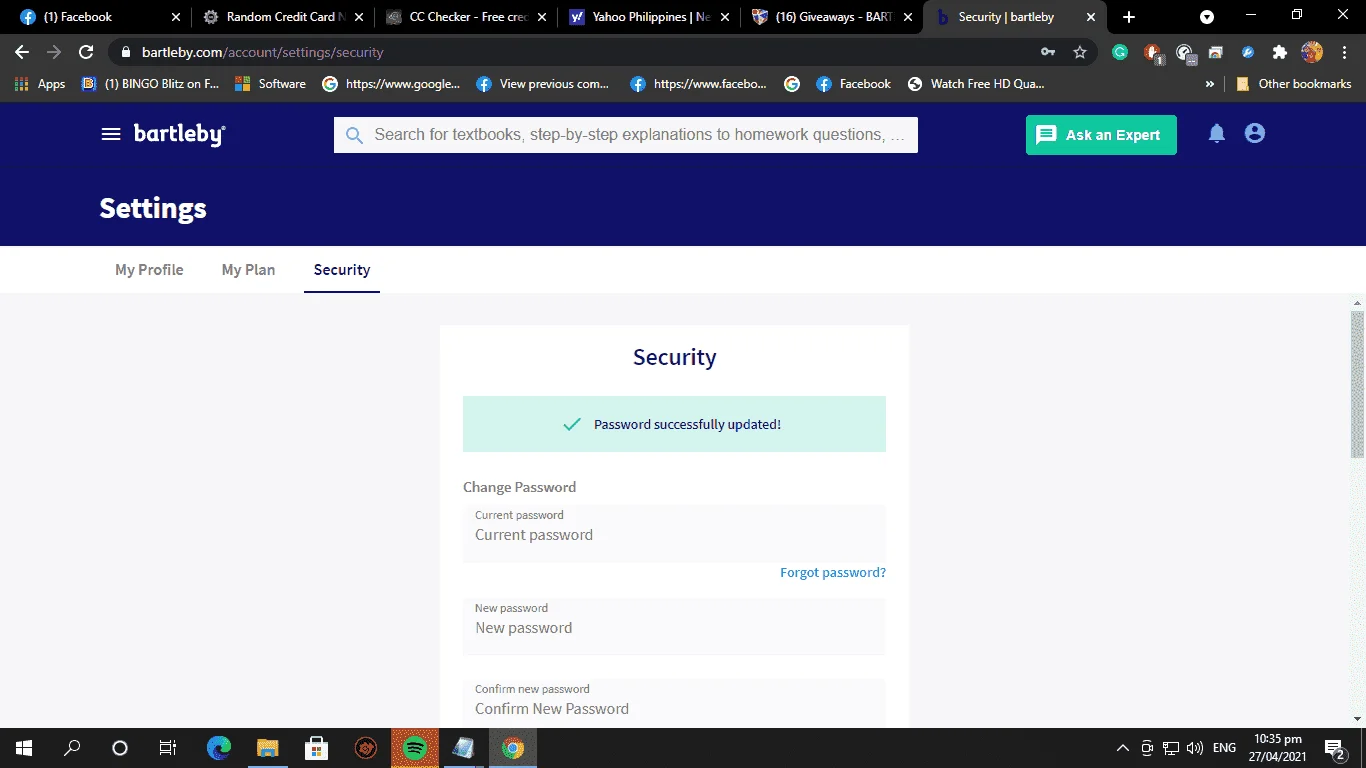Open the Windows Start menu

(x=24, y=748)
